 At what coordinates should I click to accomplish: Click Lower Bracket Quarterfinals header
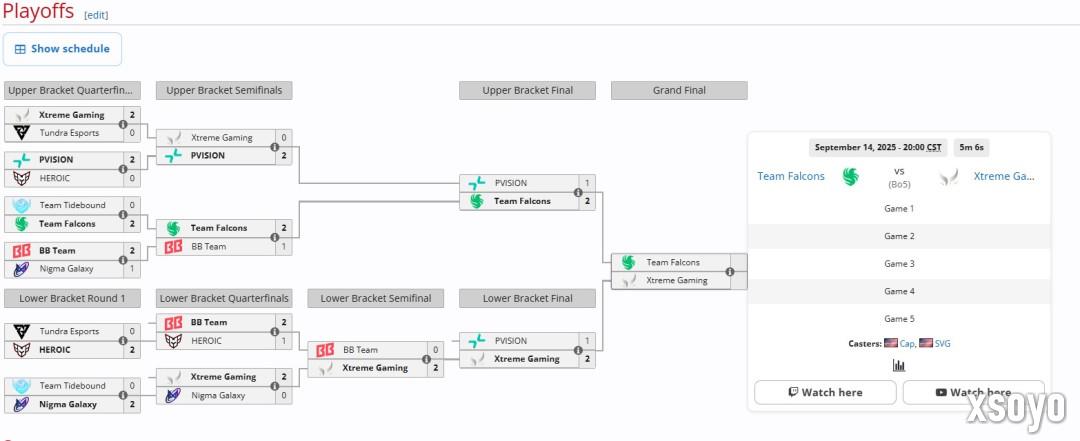pyautogui.click(x=224, y=298)
